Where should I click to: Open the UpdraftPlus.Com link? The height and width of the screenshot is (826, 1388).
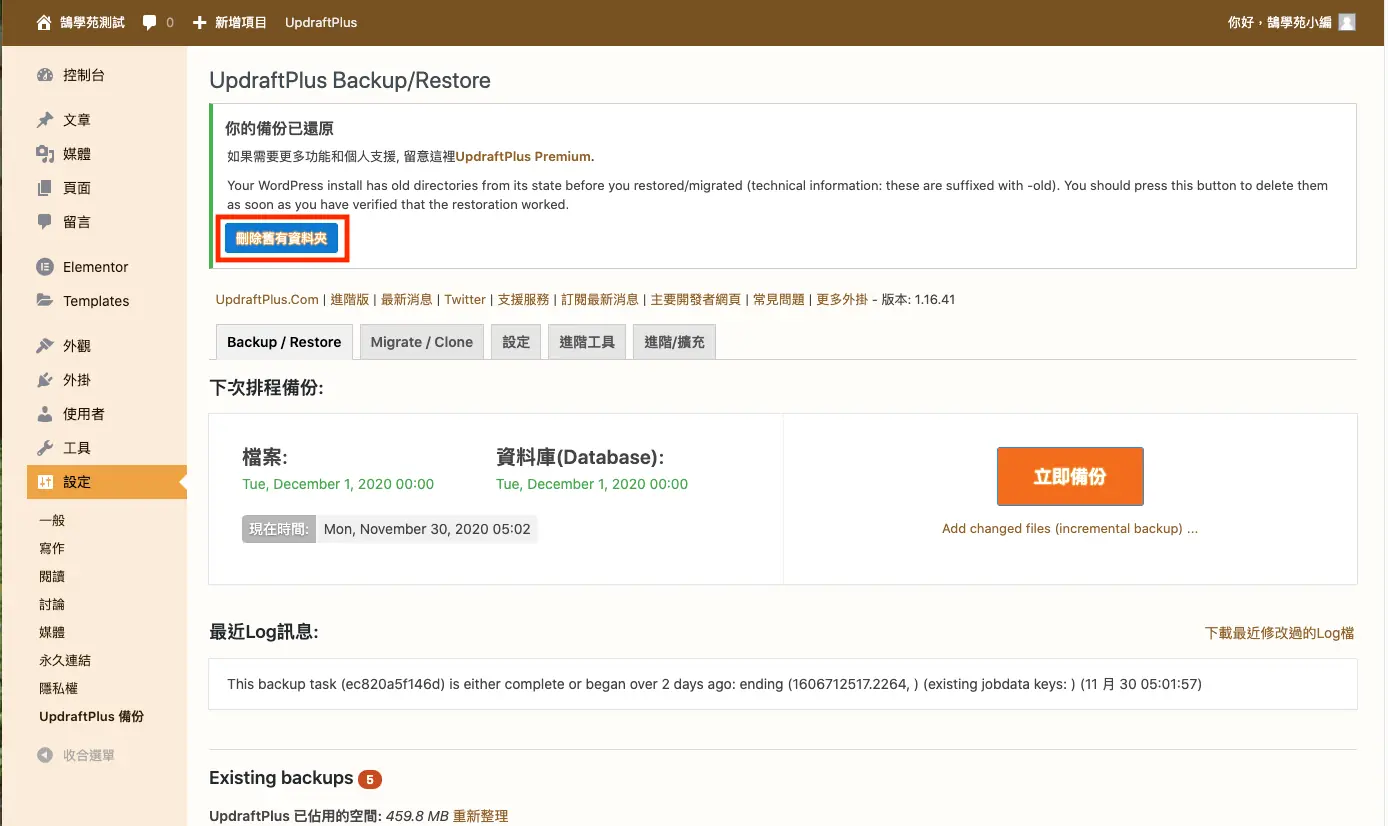click(x=267, y=299)
